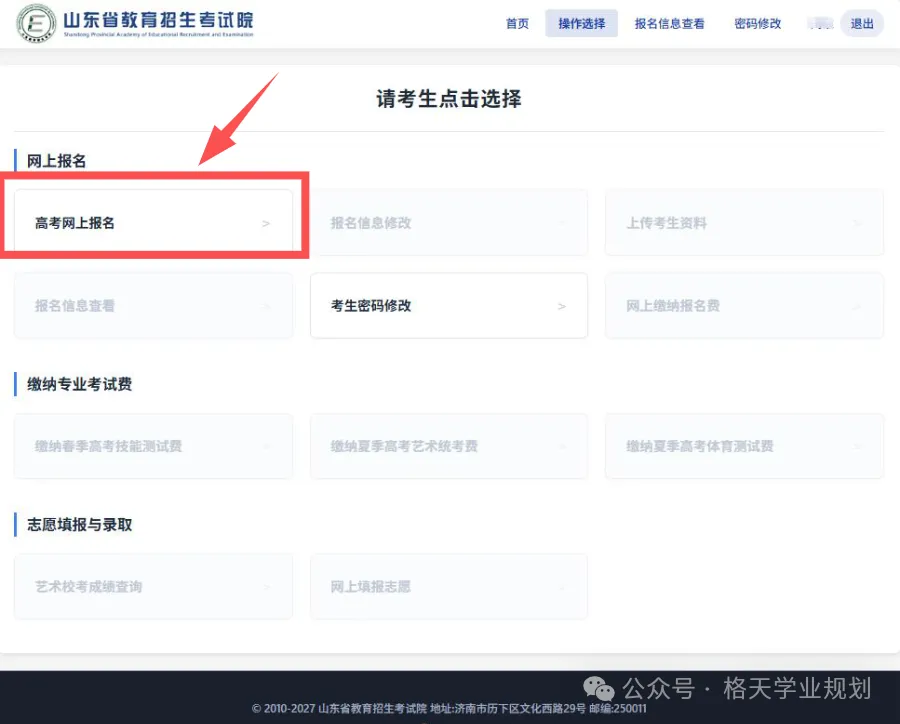The image size is (900, 724).
Task: Open the 高考网上报名 card
Action: pos(153,223)
